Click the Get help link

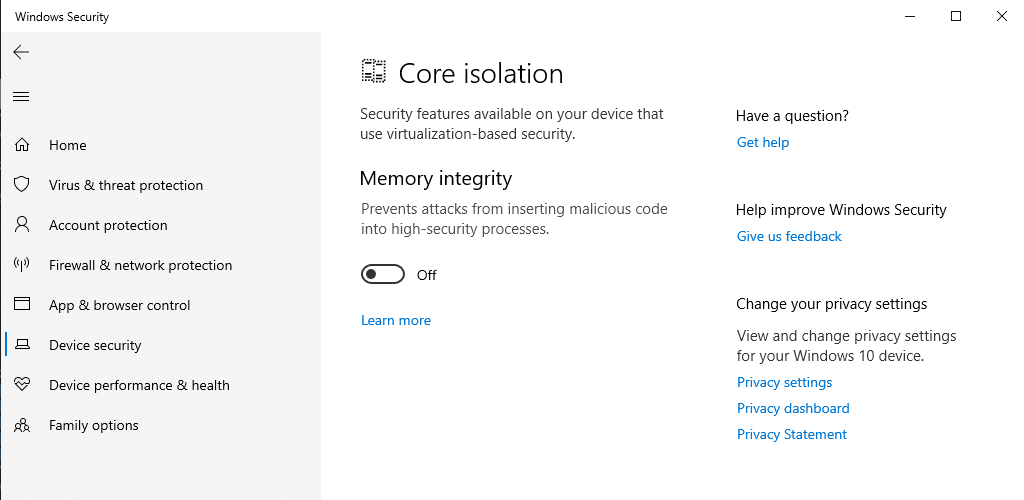tap(763, 143)
